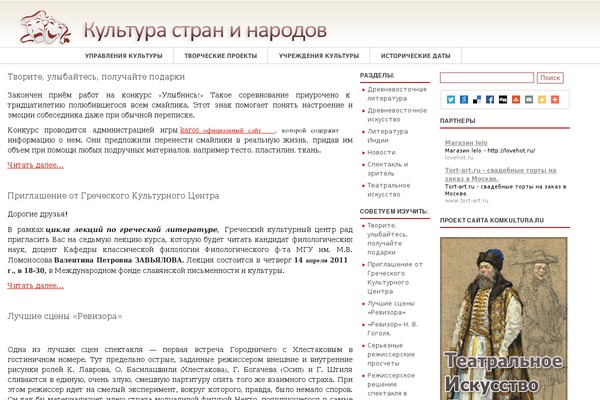Follow the www.tort-art.ru partner address
This screenshot has width=600, height=400.
point(466,201)
